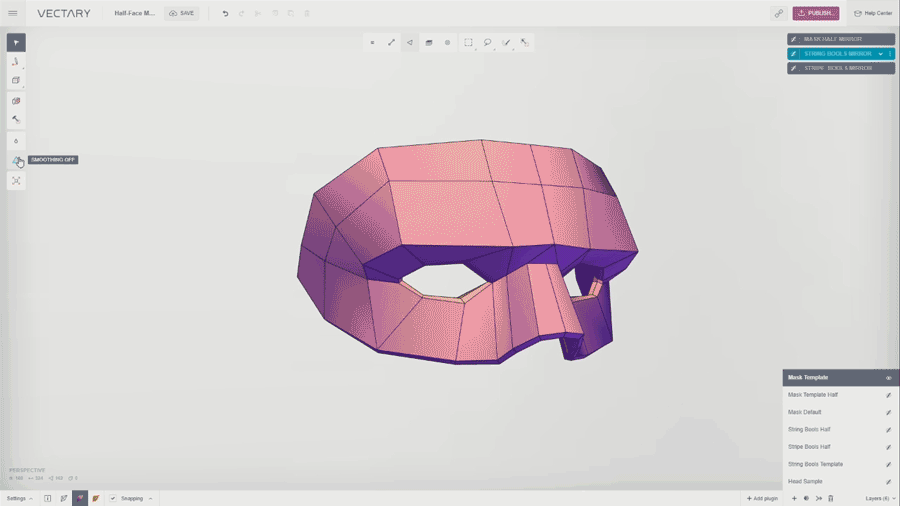Expand the Layers (6) dropdown
The height and width of the screenshot is (506, 900).
[x=880, y=498]
